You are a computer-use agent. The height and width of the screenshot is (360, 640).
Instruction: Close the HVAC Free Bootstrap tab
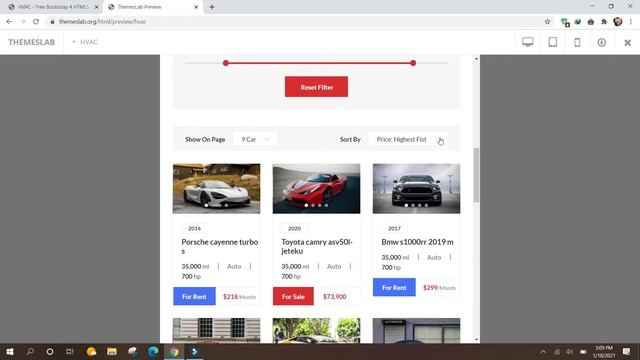pos(97,7)
